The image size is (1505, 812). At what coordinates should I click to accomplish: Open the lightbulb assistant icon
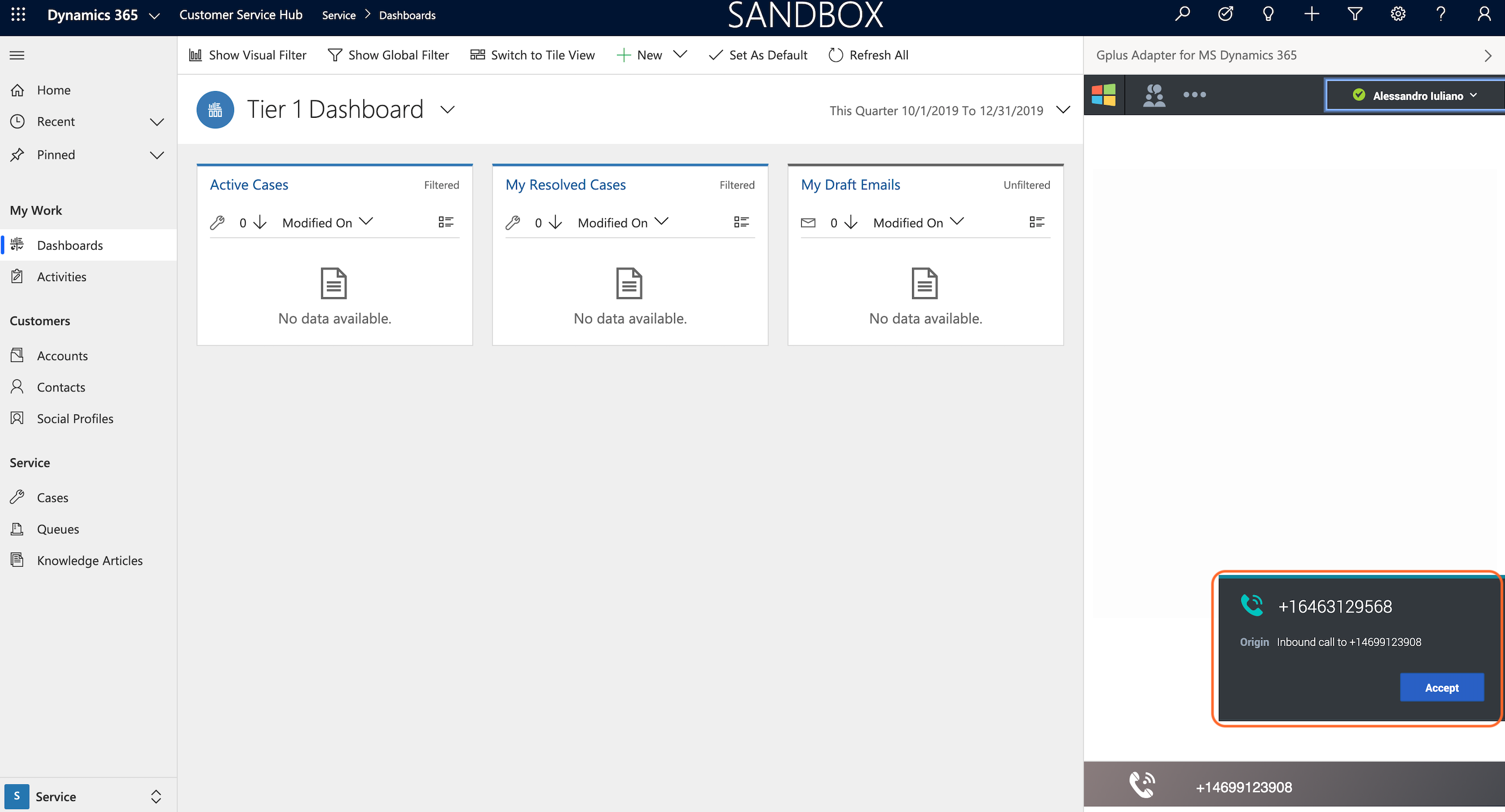pyautogui.click(x=1268, y=14)
